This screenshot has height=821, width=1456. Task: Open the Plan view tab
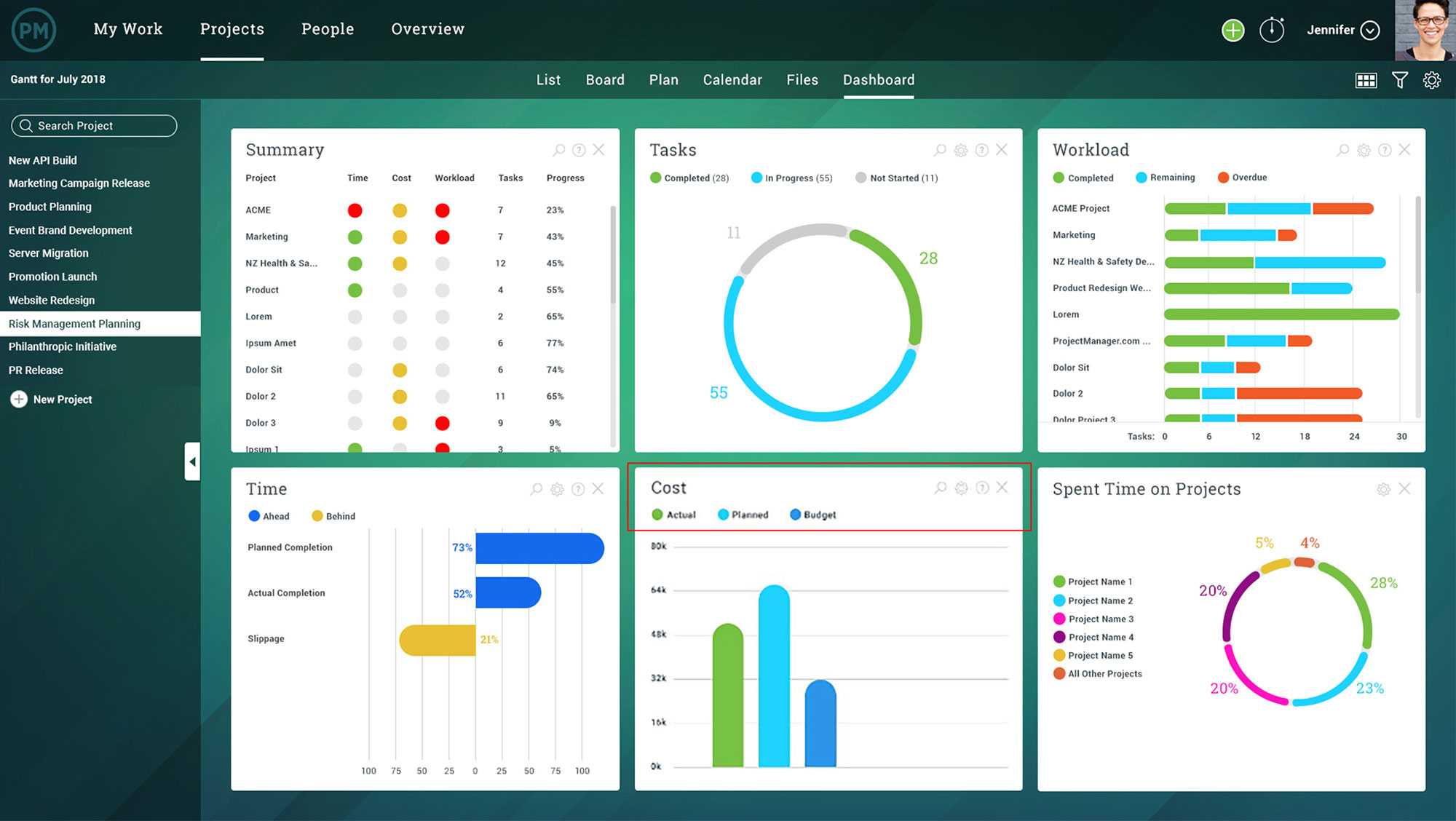click(x=662, y=79)
